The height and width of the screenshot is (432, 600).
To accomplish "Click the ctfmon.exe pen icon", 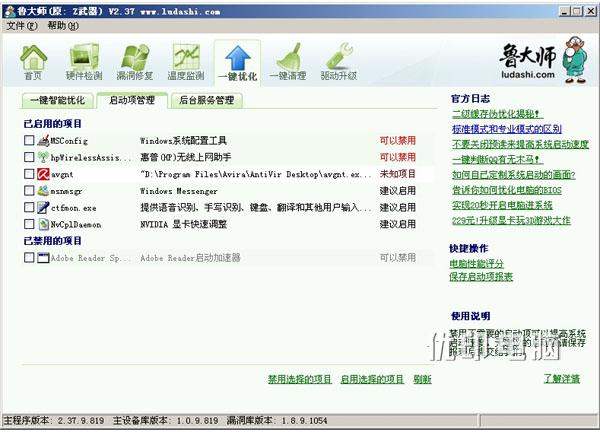I will 43,207.
